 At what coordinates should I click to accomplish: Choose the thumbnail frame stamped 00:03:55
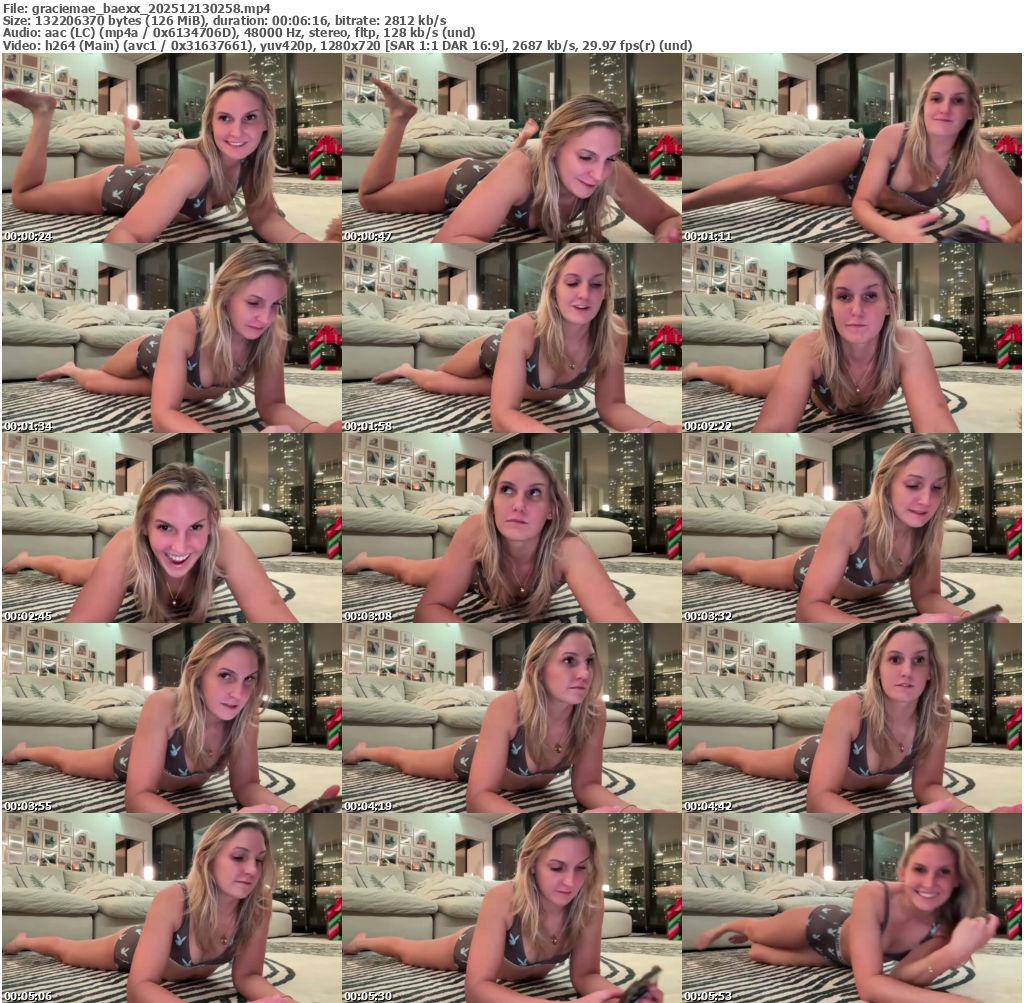coord(172,718)
